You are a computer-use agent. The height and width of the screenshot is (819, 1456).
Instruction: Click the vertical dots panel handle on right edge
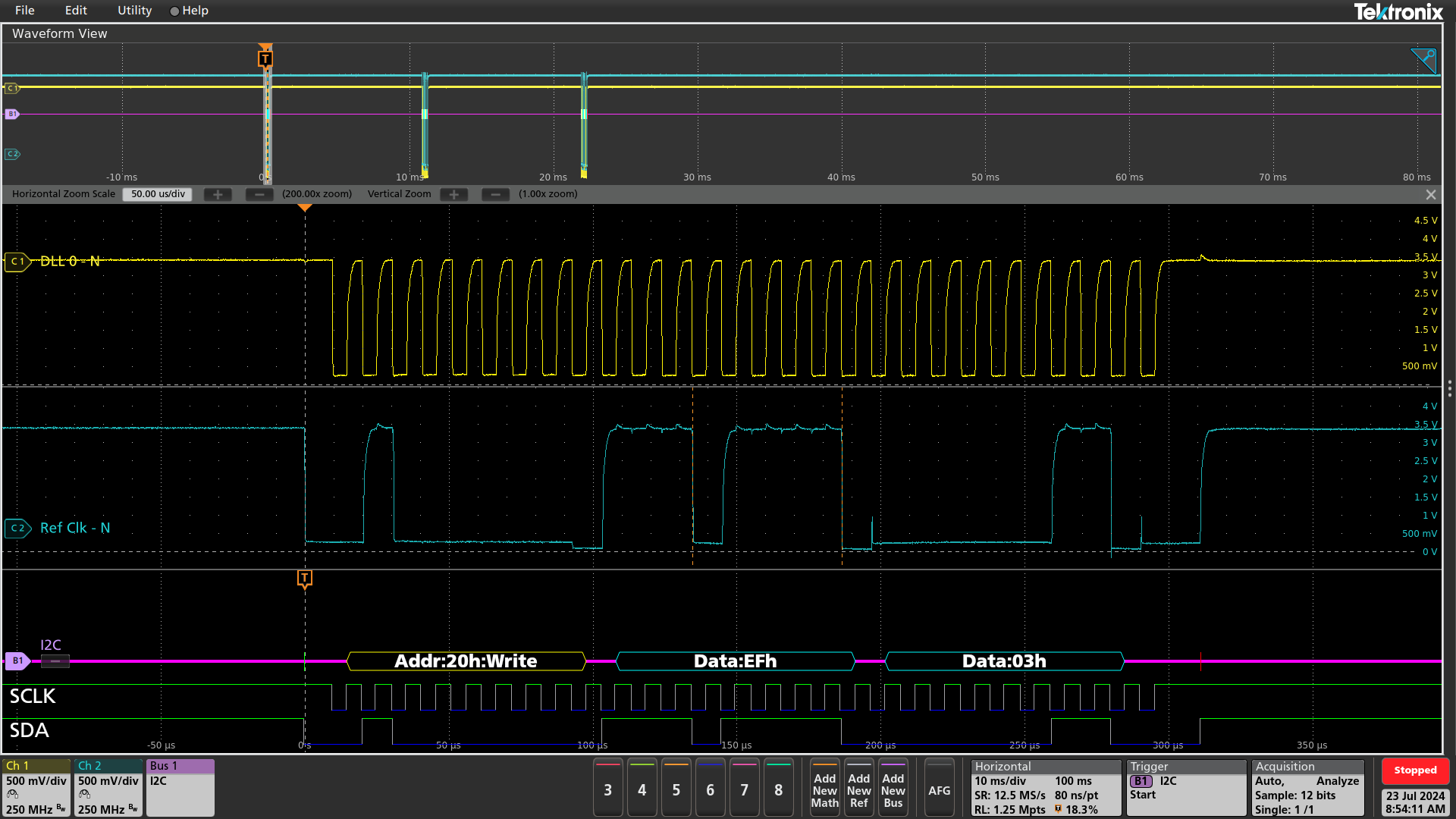tap(1450, 389)
